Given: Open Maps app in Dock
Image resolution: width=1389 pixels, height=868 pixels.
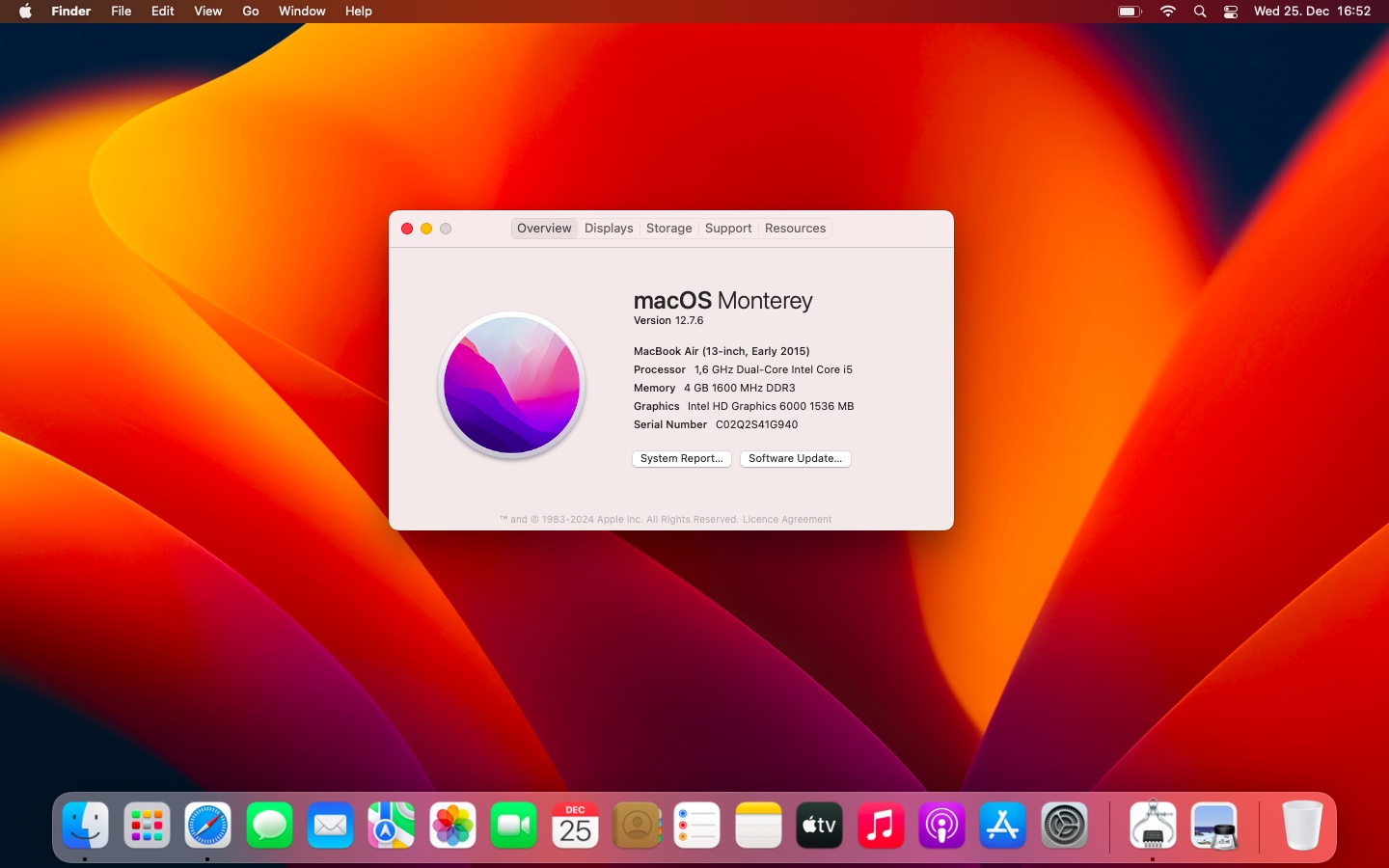Looking at the screenshot, I should click(x=392, y=826).
